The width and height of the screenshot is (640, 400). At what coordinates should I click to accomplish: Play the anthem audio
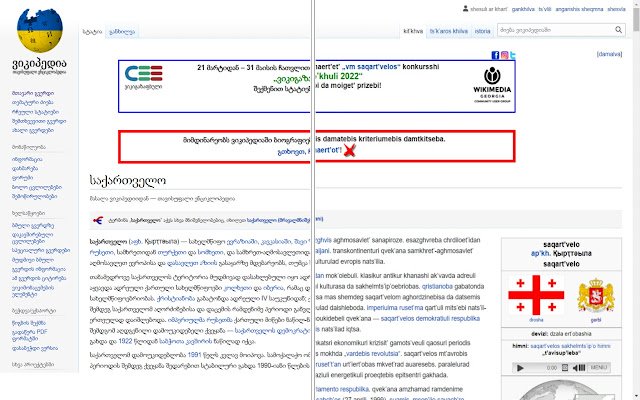520,368
